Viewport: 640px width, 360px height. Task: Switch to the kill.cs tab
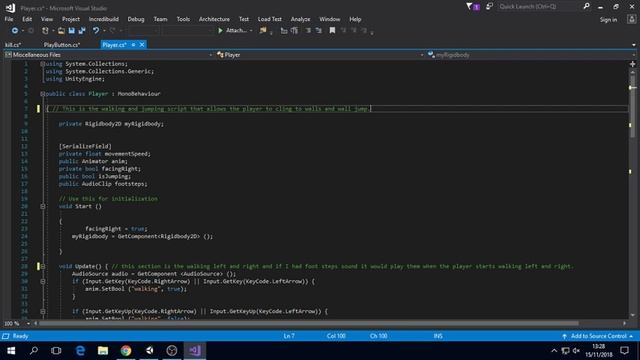(13, 45)
